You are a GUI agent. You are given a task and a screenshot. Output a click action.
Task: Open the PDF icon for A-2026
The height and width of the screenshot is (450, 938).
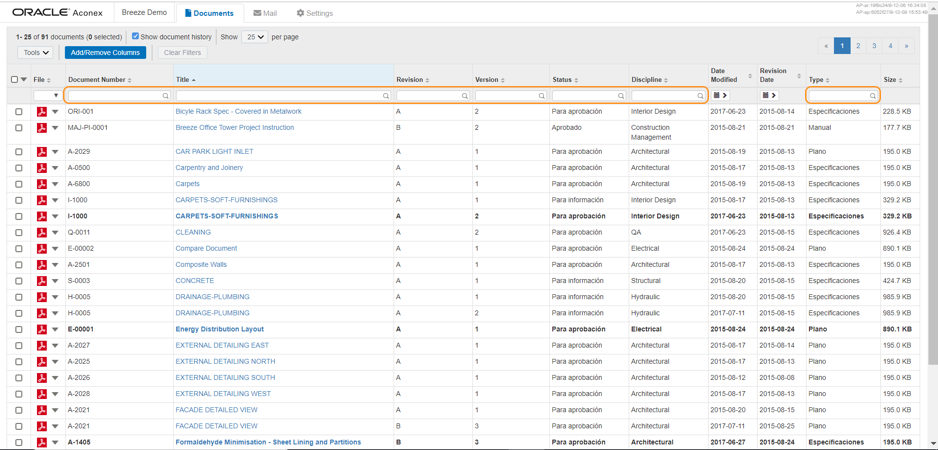coord(42,378)
